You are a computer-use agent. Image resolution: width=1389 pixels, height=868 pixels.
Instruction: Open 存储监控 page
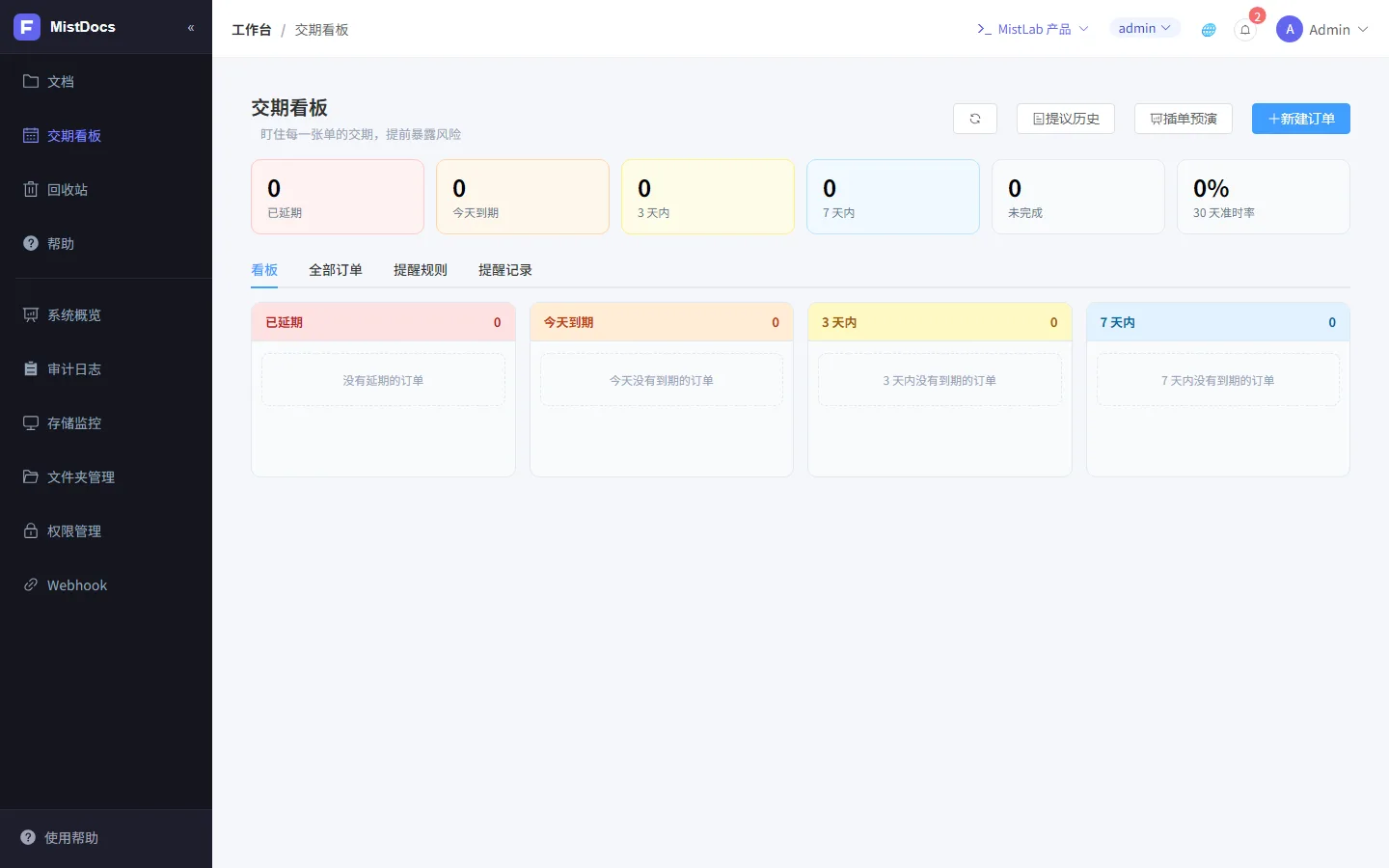[106, 423]
